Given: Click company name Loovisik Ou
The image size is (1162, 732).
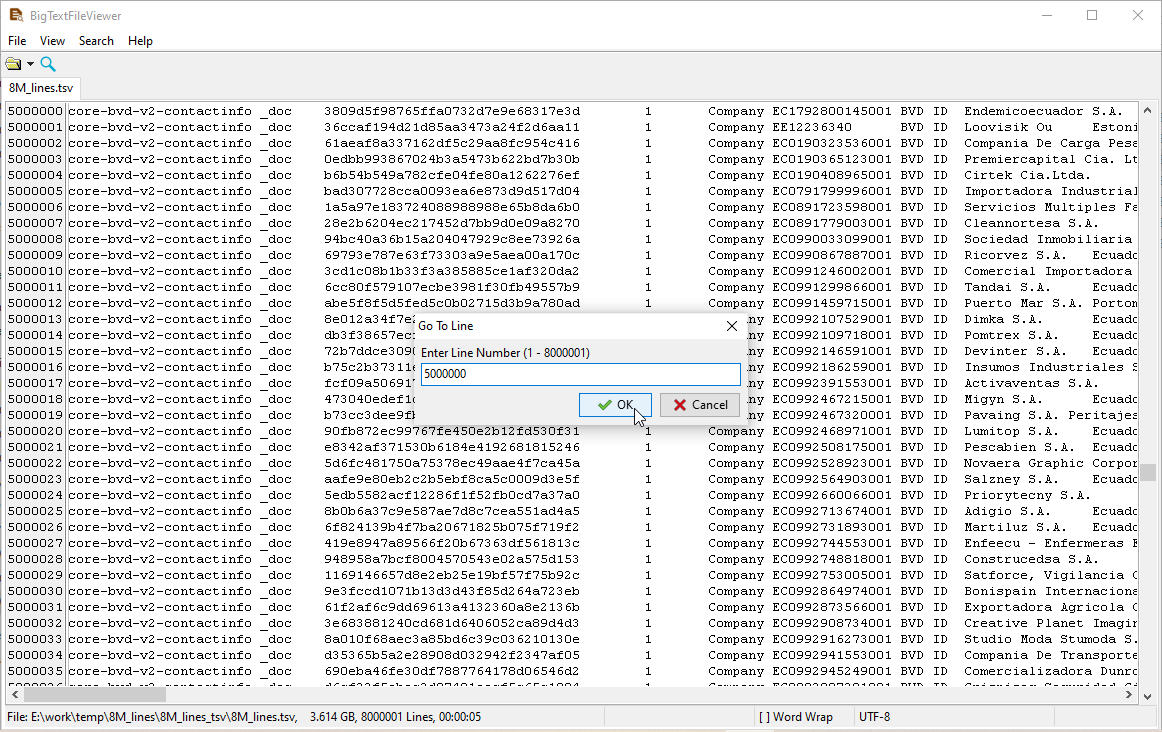Looking at the screenshot, I should coord(1008,127).
